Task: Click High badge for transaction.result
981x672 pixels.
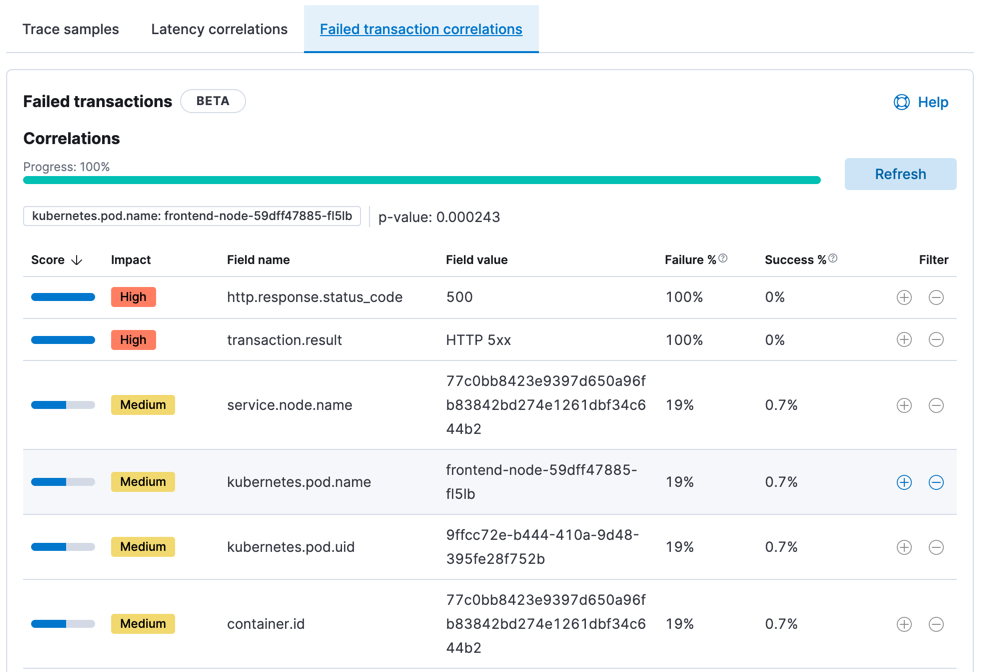Action: coord(133,340)
